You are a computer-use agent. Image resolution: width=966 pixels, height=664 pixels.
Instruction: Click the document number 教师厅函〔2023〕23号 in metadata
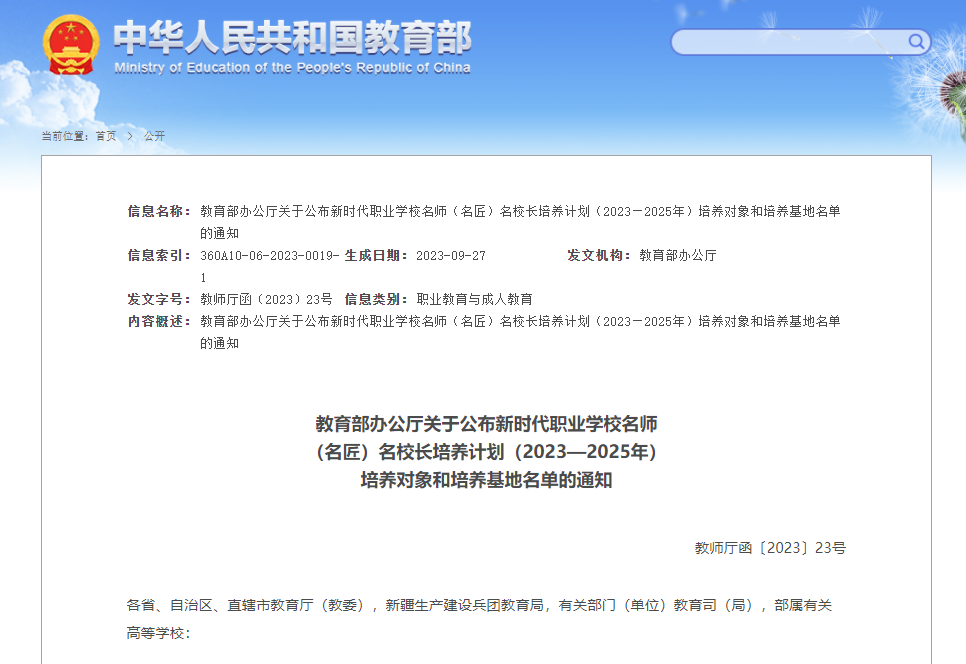[x=266, y=300]
